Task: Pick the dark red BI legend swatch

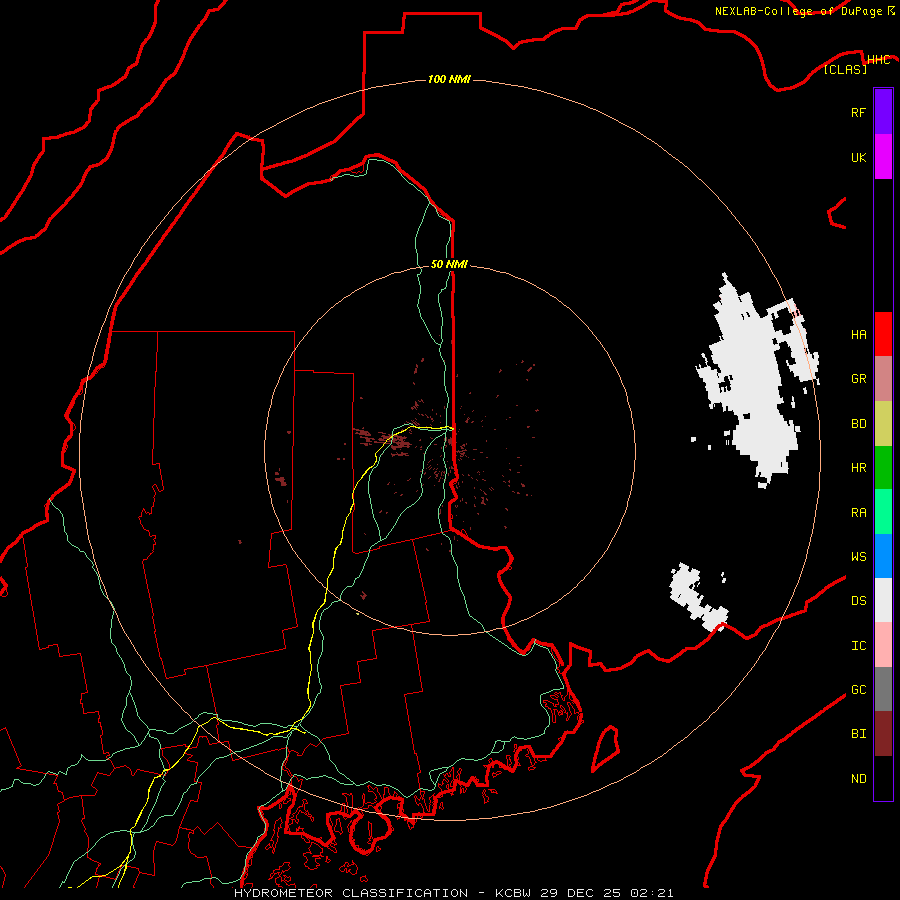Action: (883, 734)
